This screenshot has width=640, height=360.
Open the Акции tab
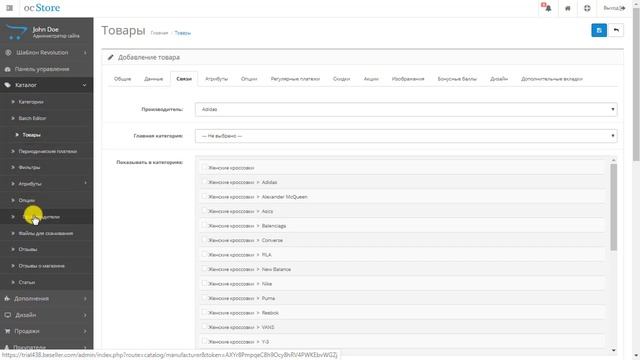pyautogui.click(x=371, y=79)
